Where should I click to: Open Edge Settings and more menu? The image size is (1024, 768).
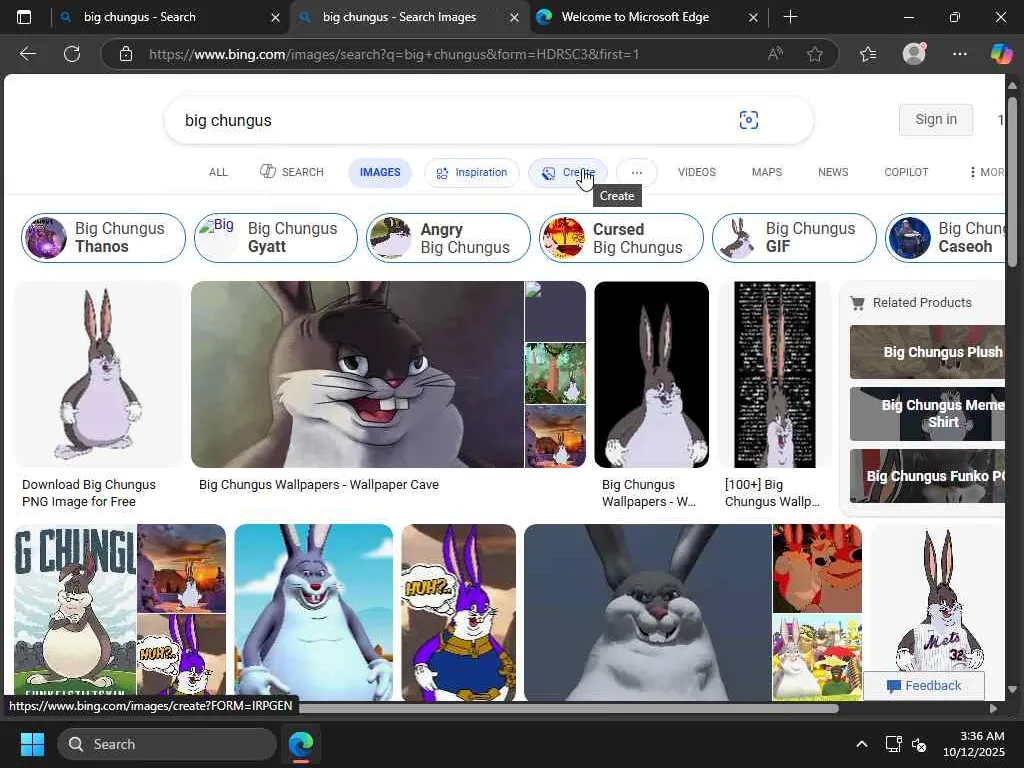click(959, 54)
